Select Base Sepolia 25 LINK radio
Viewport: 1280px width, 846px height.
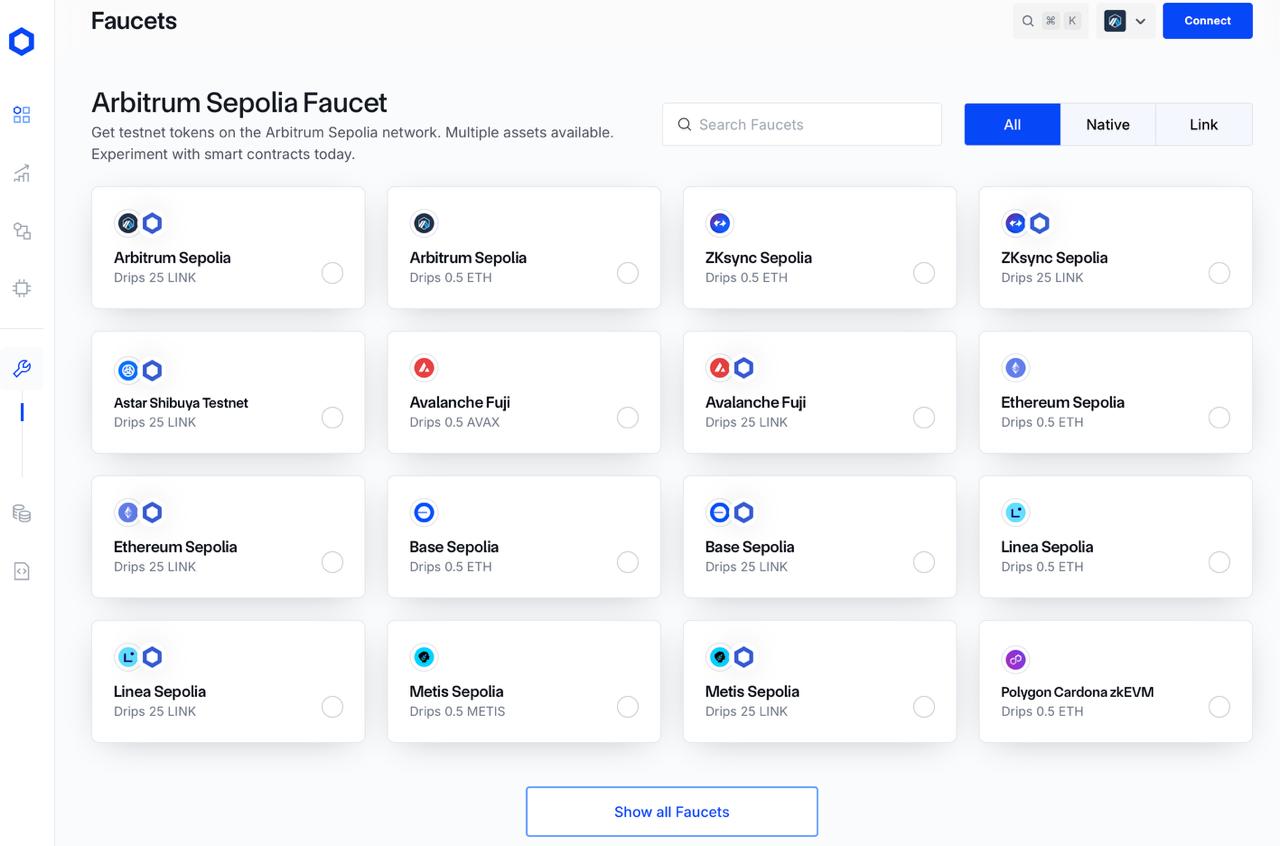coord(924,562)
